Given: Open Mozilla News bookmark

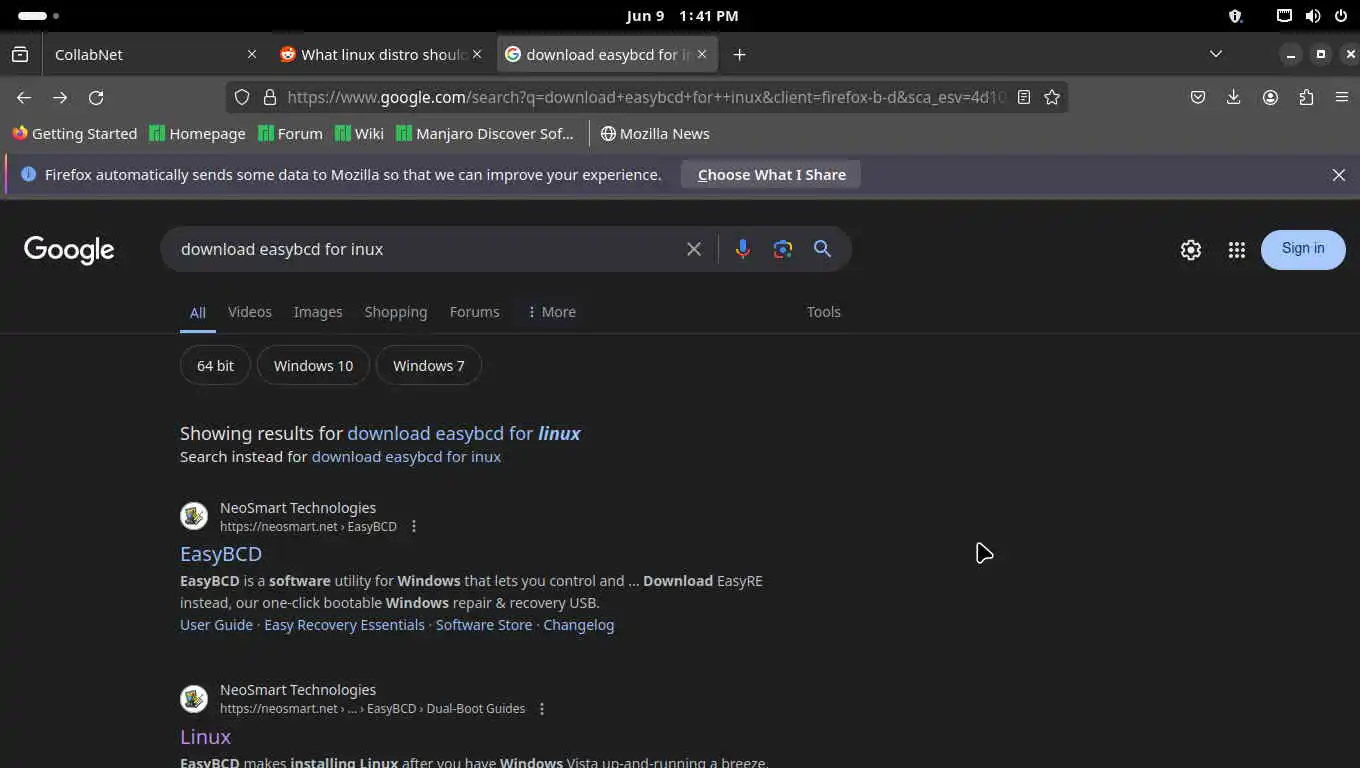Looking at the screenshot, I should [655, 134].
